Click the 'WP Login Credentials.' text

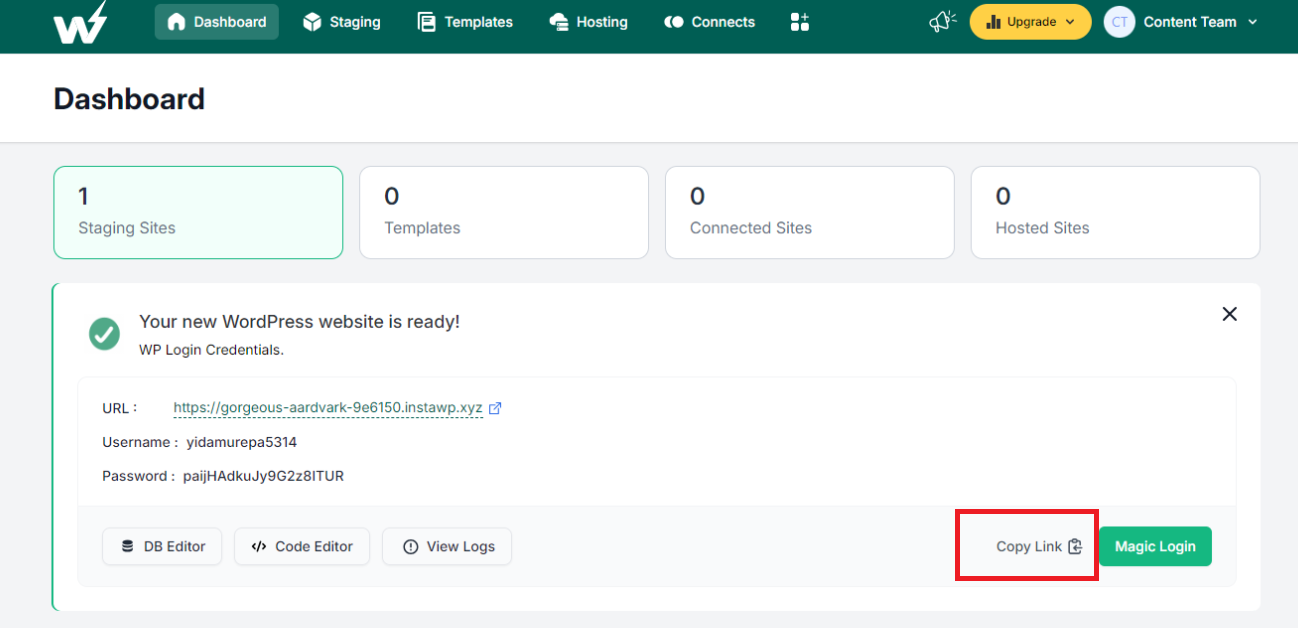[211, 350]
